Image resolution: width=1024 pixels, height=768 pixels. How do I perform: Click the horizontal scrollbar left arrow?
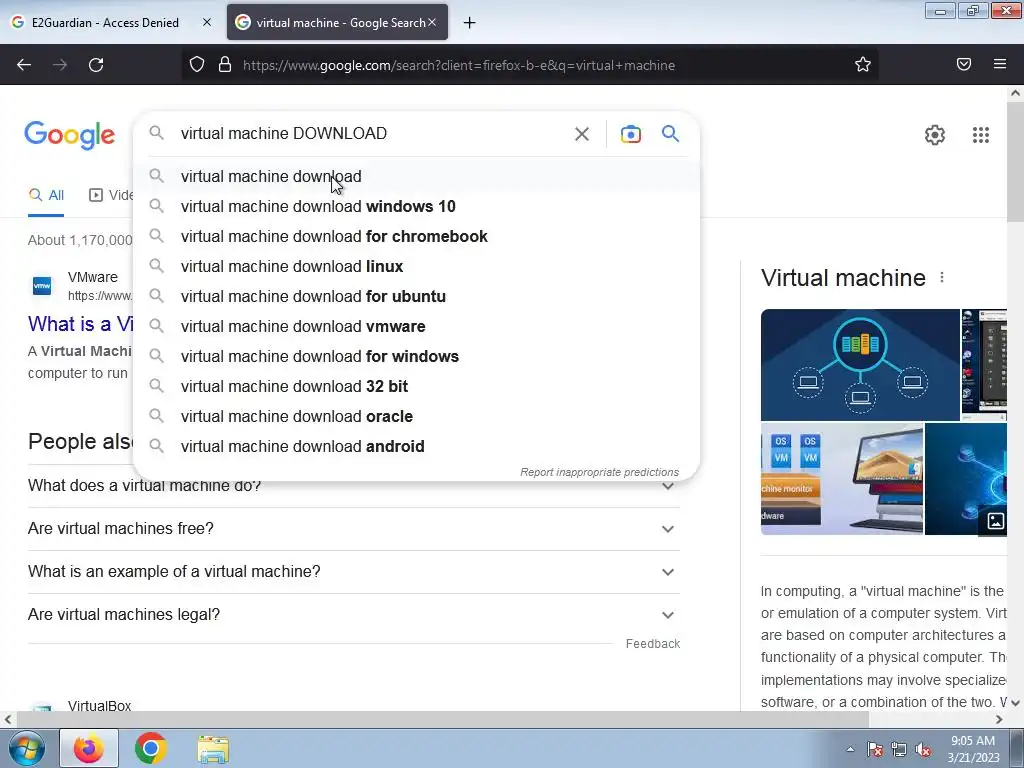[7, 720]
